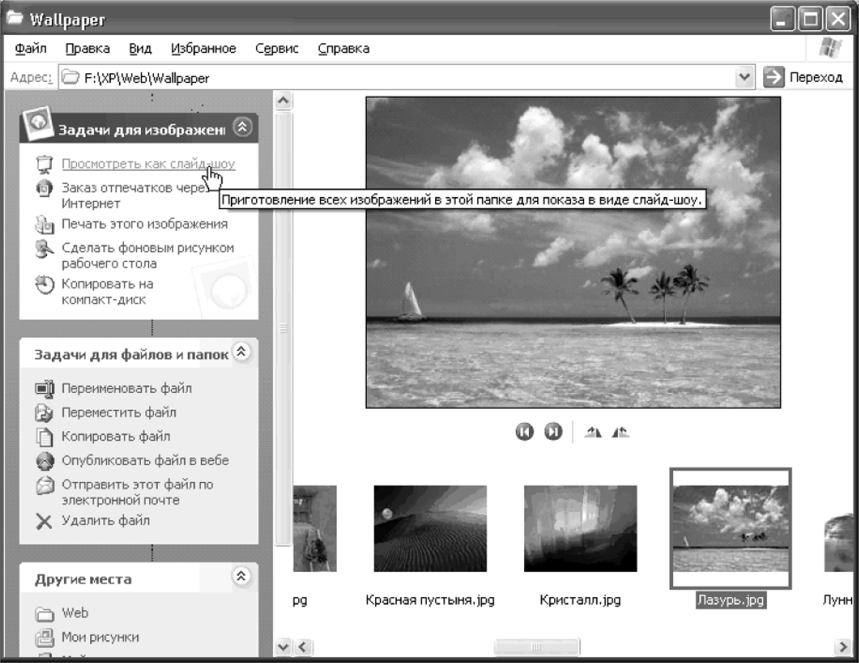Screen dimensions: 859x663
Task: Click the e-mail envelope icon
Action: [44, 485]
